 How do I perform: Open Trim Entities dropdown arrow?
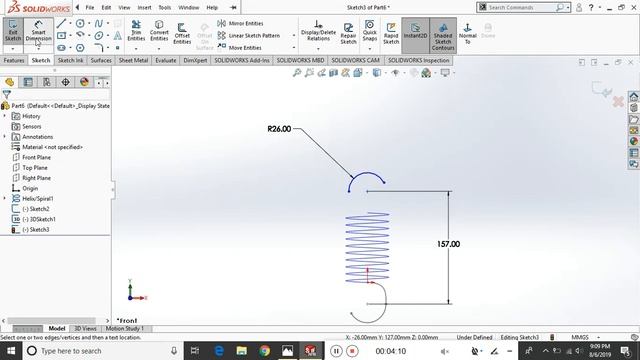(136, 49)
